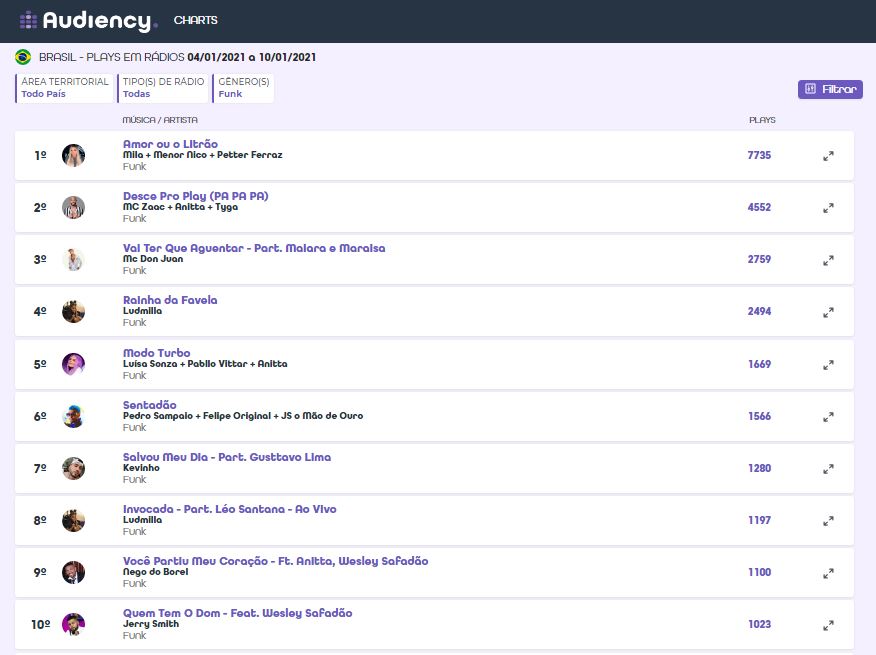Open song Amor ou o Litrão
The image size is (876, 655).
click(170, 144)
